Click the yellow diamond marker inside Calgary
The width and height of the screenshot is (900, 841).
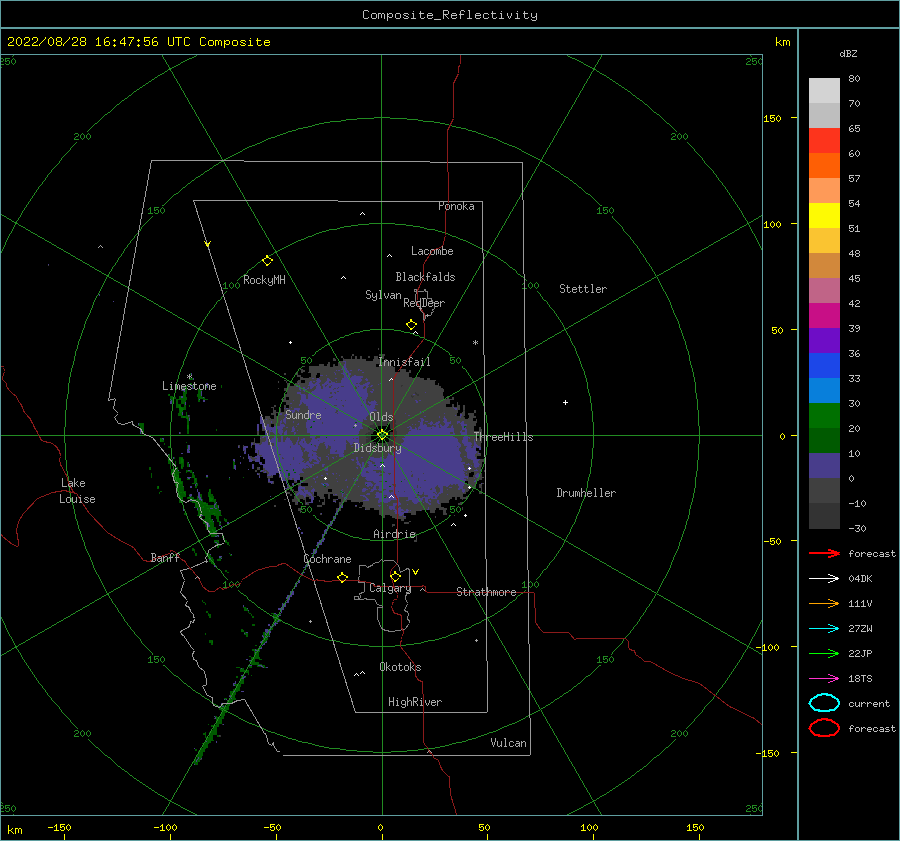(x=395, y=576)
